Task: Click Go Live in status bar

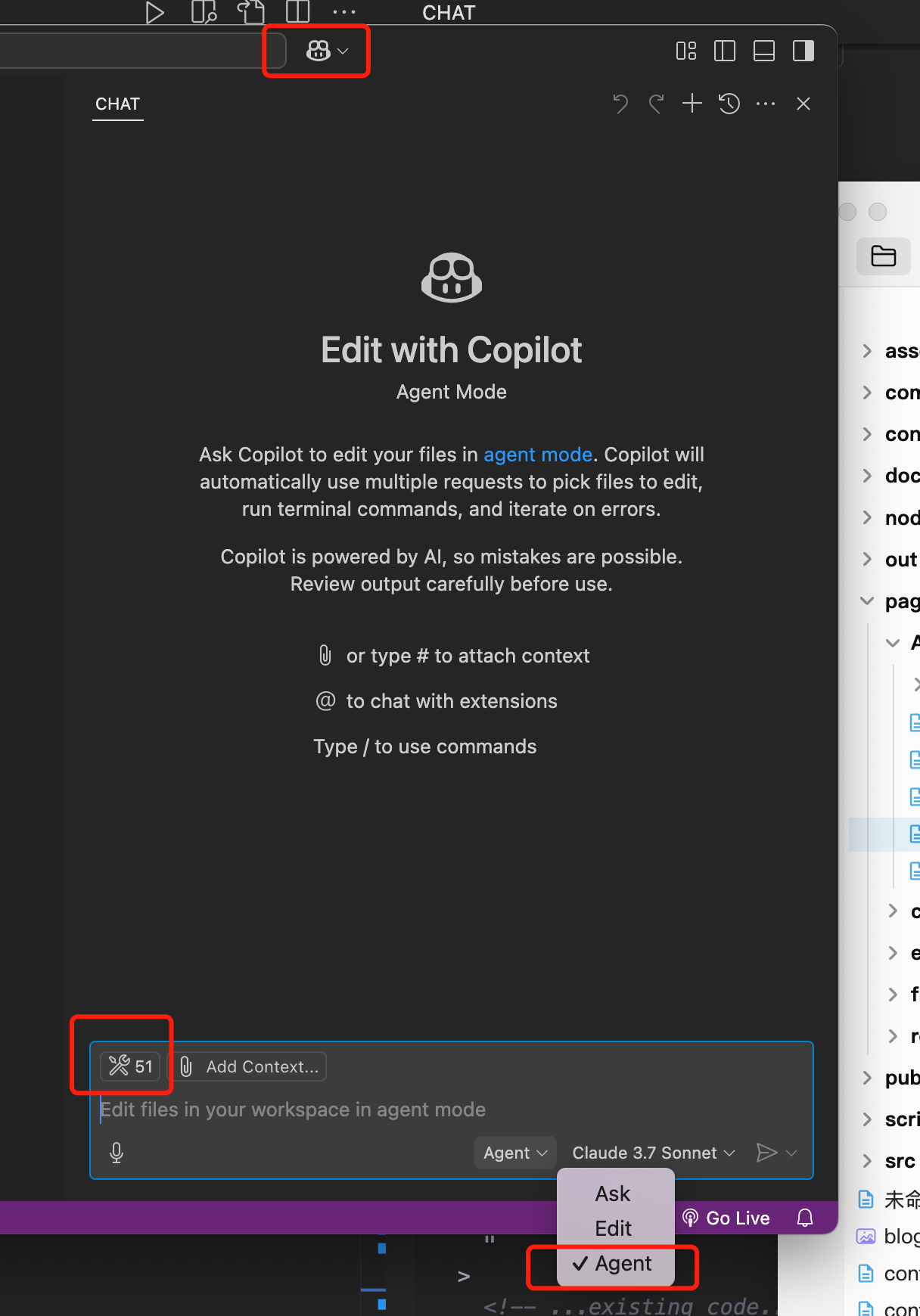Action: tap(726, 1218)
